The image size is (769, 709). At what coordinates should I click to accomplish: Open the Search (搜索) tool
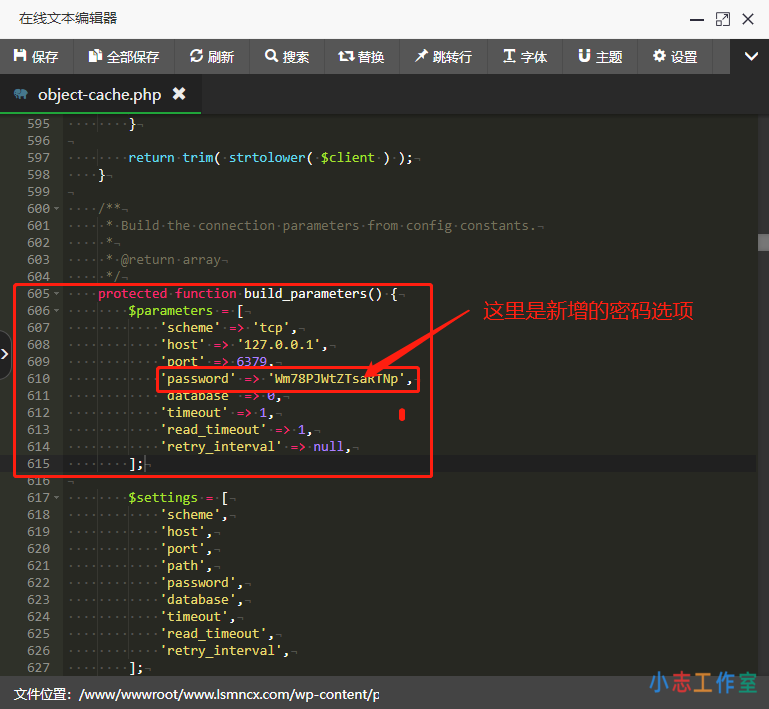[287, 57]
